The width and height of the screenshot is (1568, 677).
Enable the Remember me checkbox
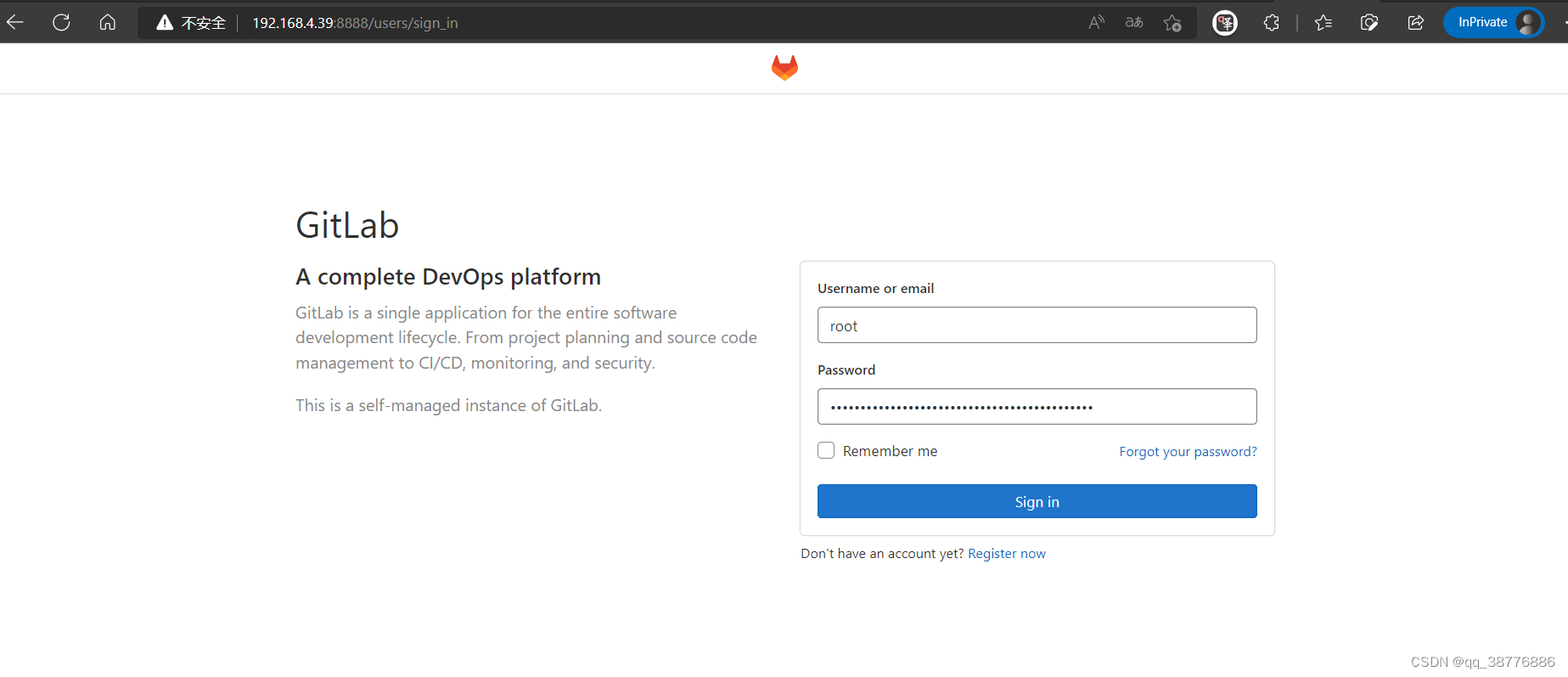point(826,450)
